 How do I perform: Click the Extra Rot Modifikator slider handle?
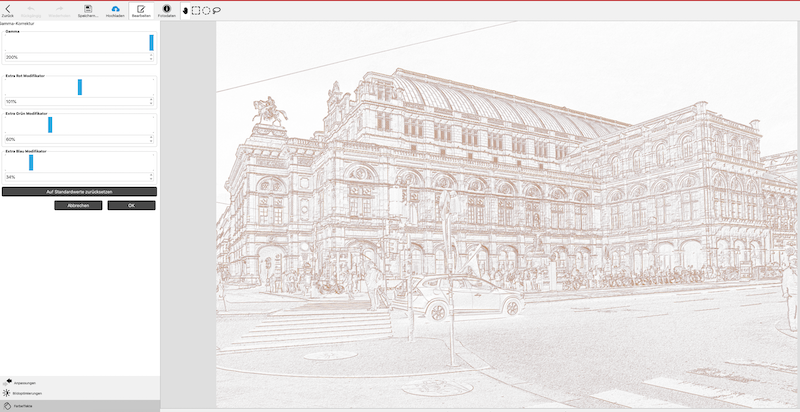80,87
